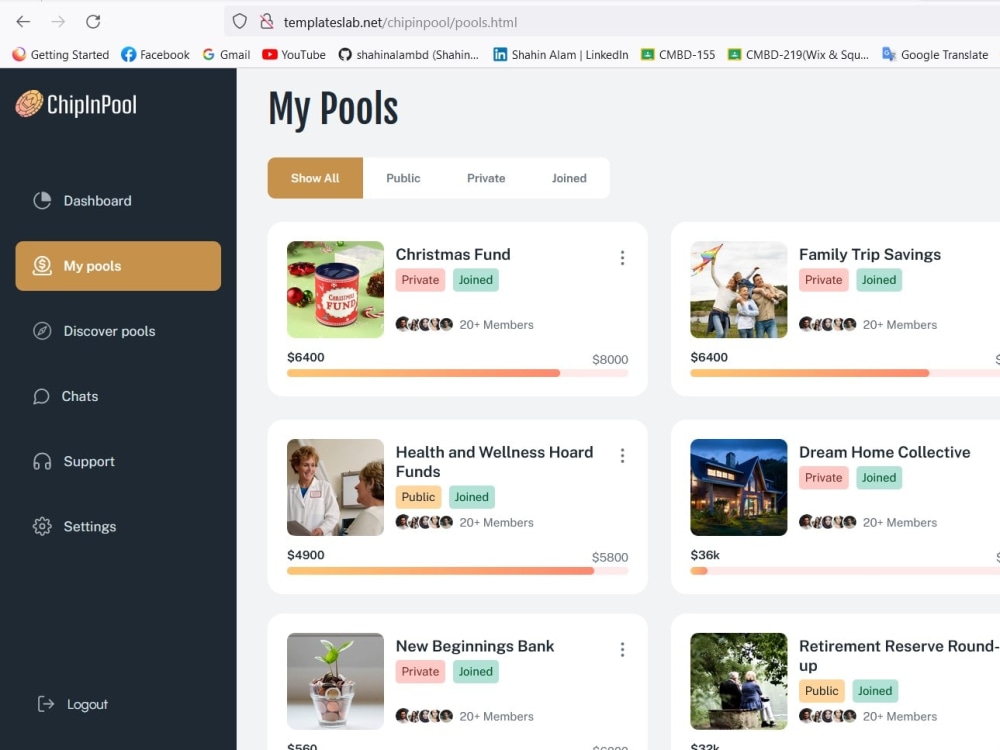Open the Facebook bookmark
The height and width of the screenshot is (750, 1000).
(x=156, y=55)
